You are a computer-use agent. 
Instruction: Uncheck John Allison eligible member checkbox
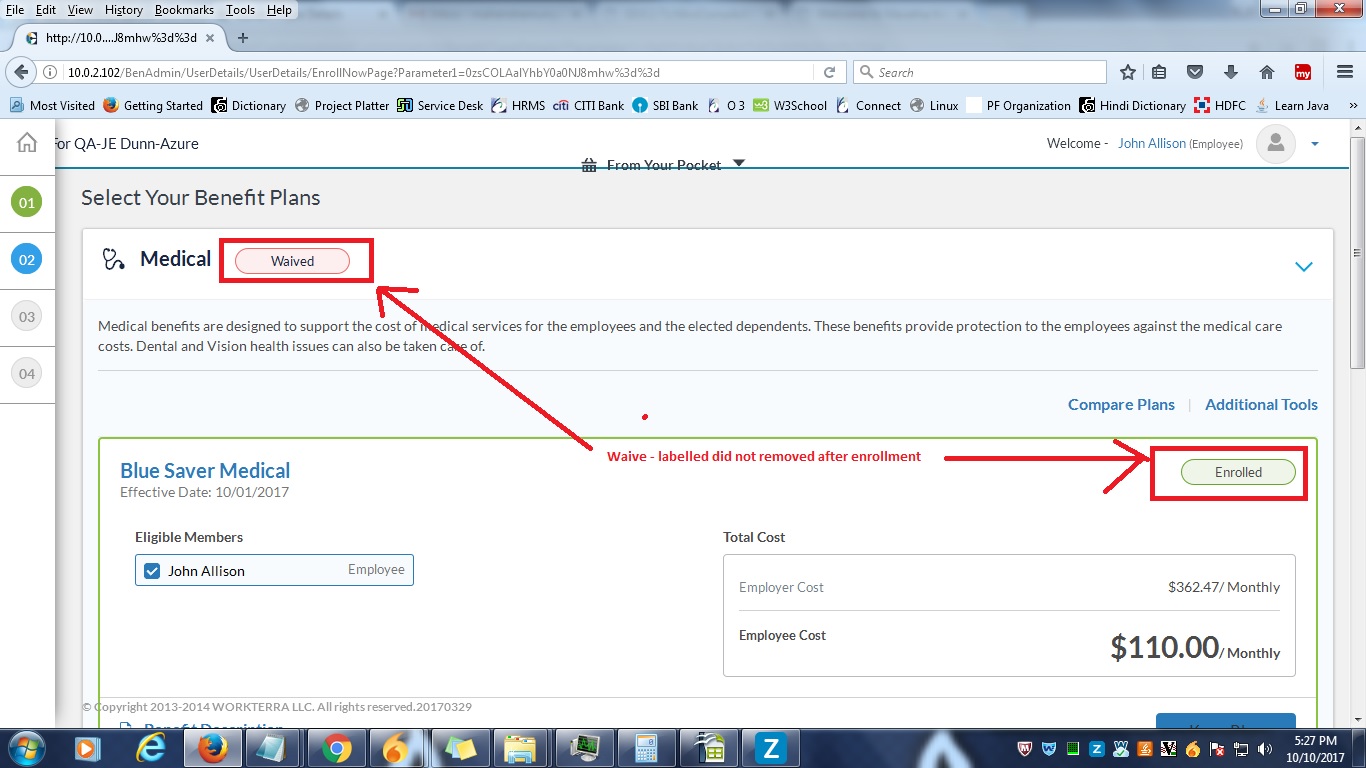point(152,571)
